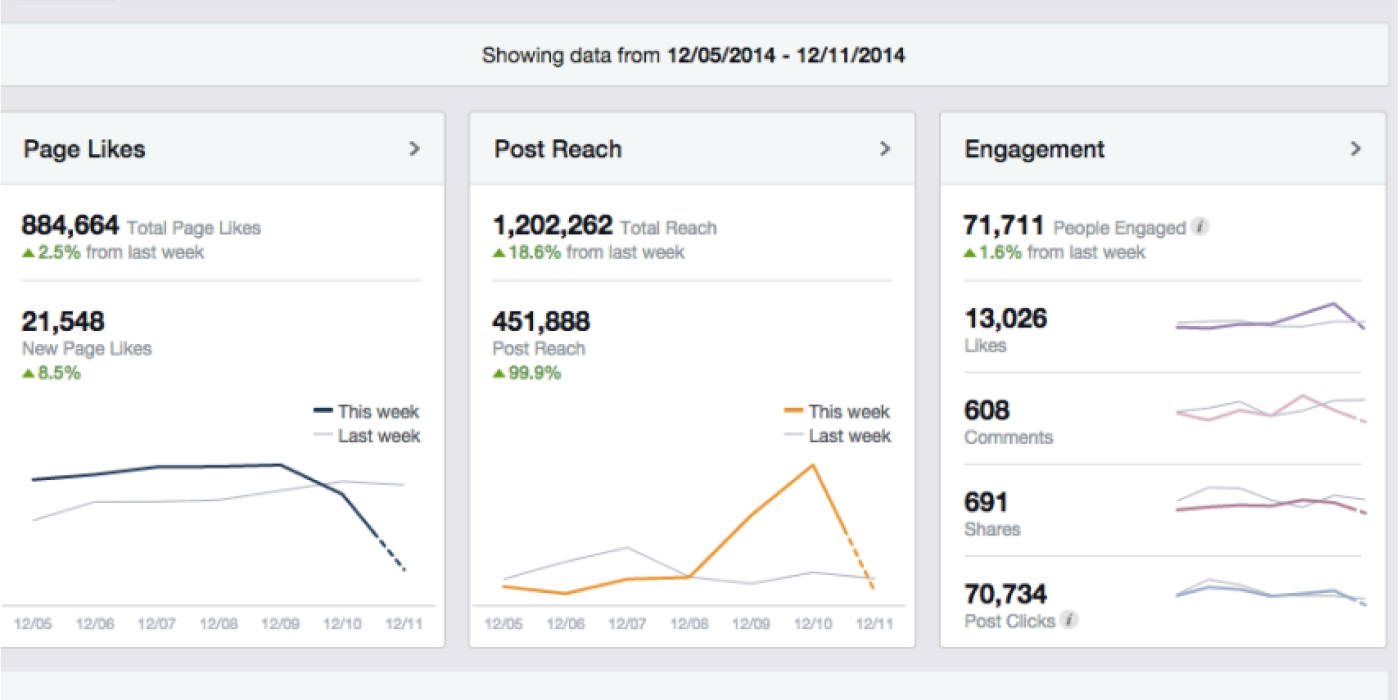
Task: Click the 71,711 People Engaged figure
Action: [1004, 226]
